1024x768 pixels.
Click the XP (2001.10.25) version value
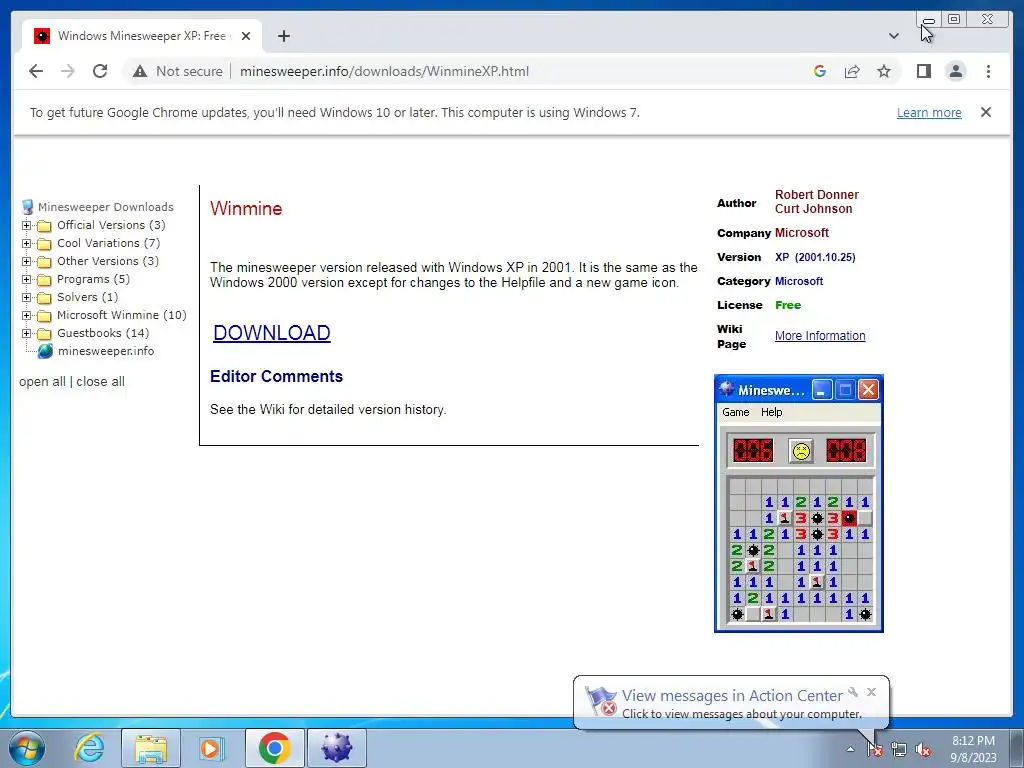[x=815, y=257]
